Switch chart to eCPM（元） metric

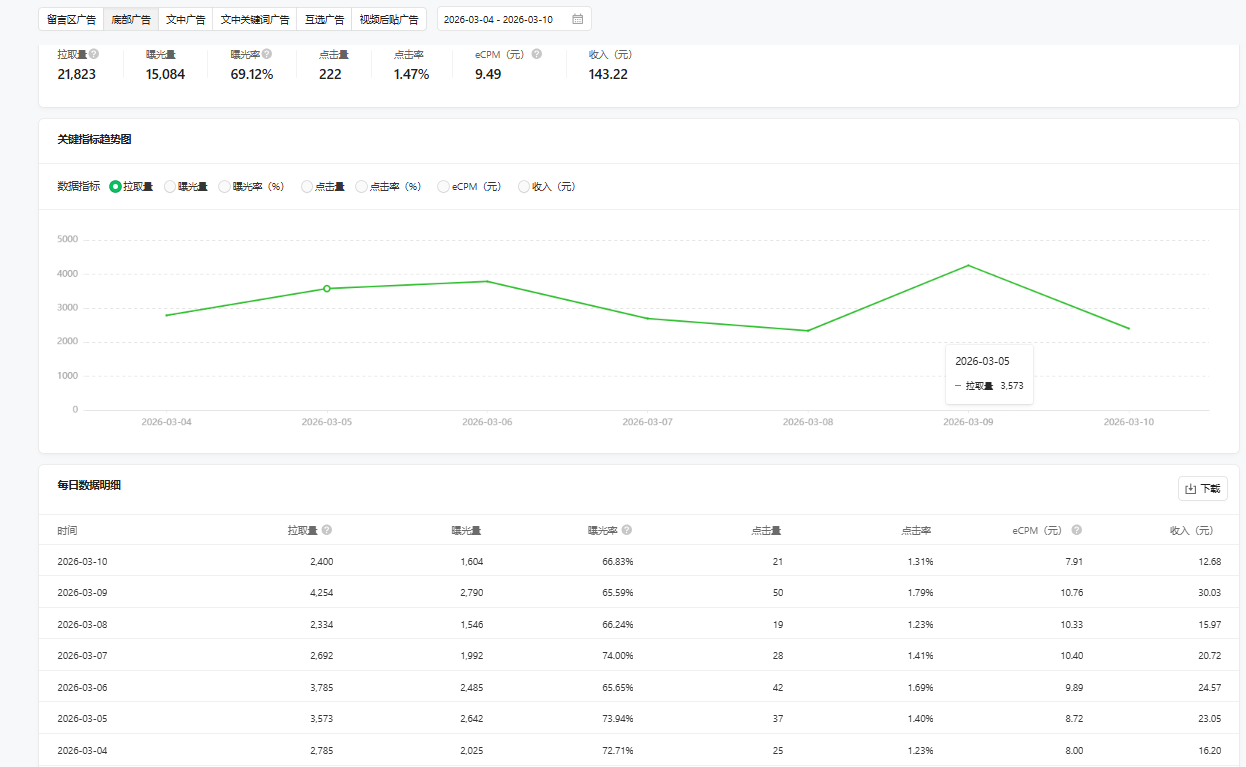[444, 186]
